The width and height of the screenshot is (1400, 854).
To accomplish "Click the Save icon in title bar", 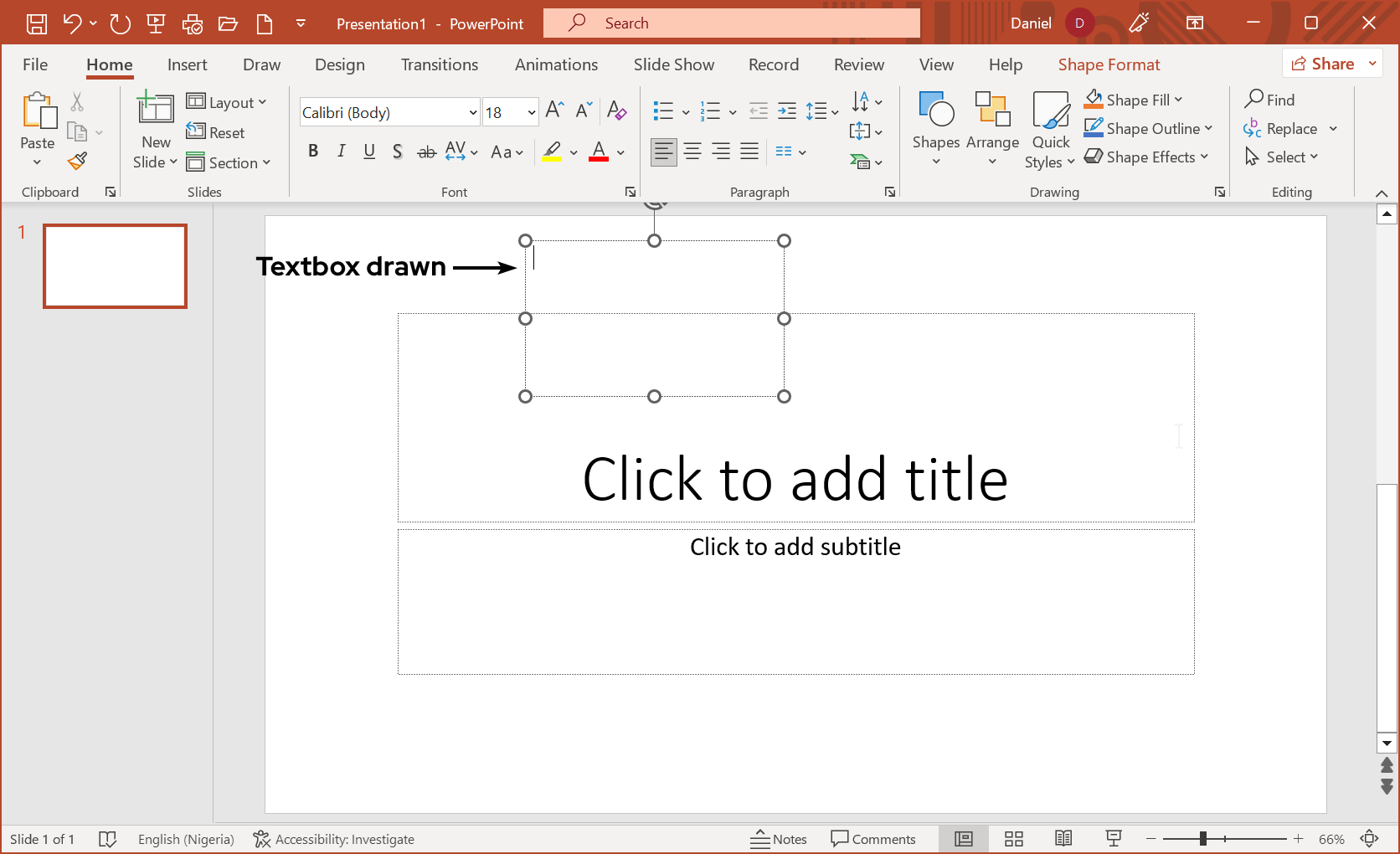I will 37,23.
